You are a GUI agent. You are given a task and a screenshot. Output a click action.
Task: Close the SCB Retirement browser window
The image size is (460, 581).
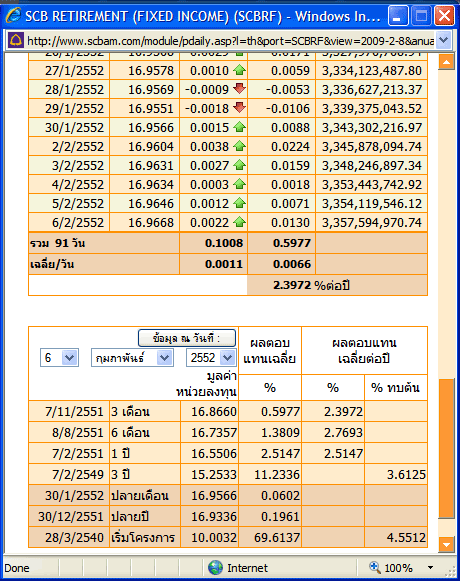(x=444, y=16)
